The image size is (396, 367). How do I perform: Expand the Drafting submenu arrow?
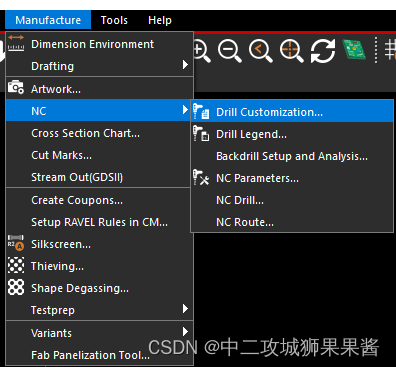(185, 65)
